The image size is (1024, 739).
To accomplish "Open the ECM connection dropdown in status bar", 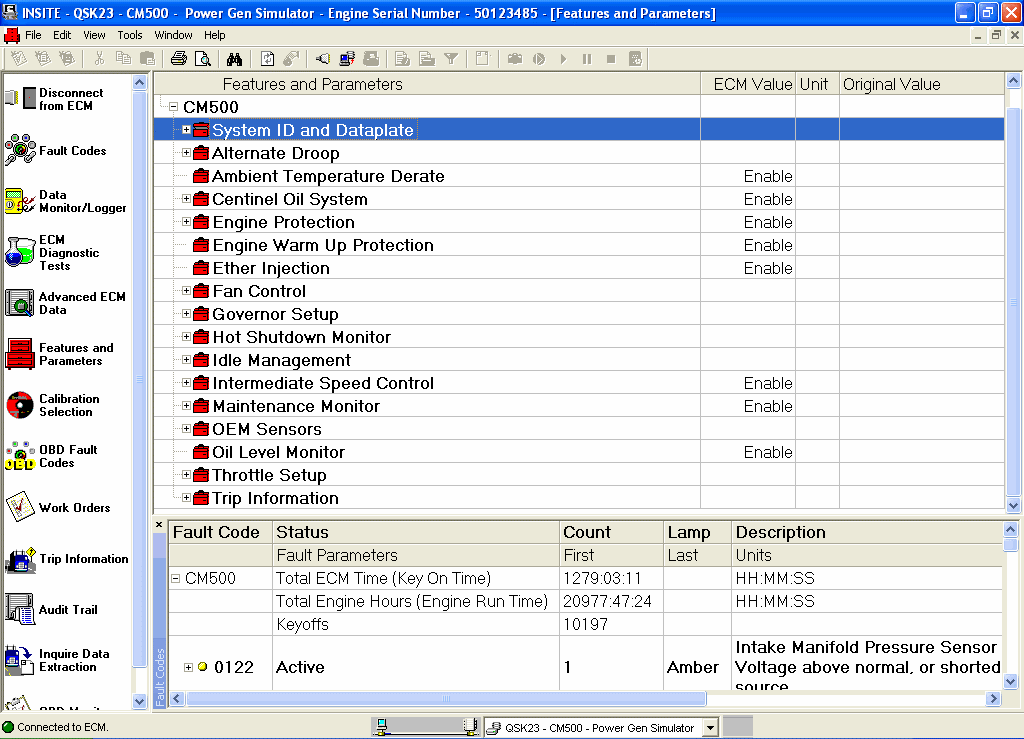I will pos(710,727).
